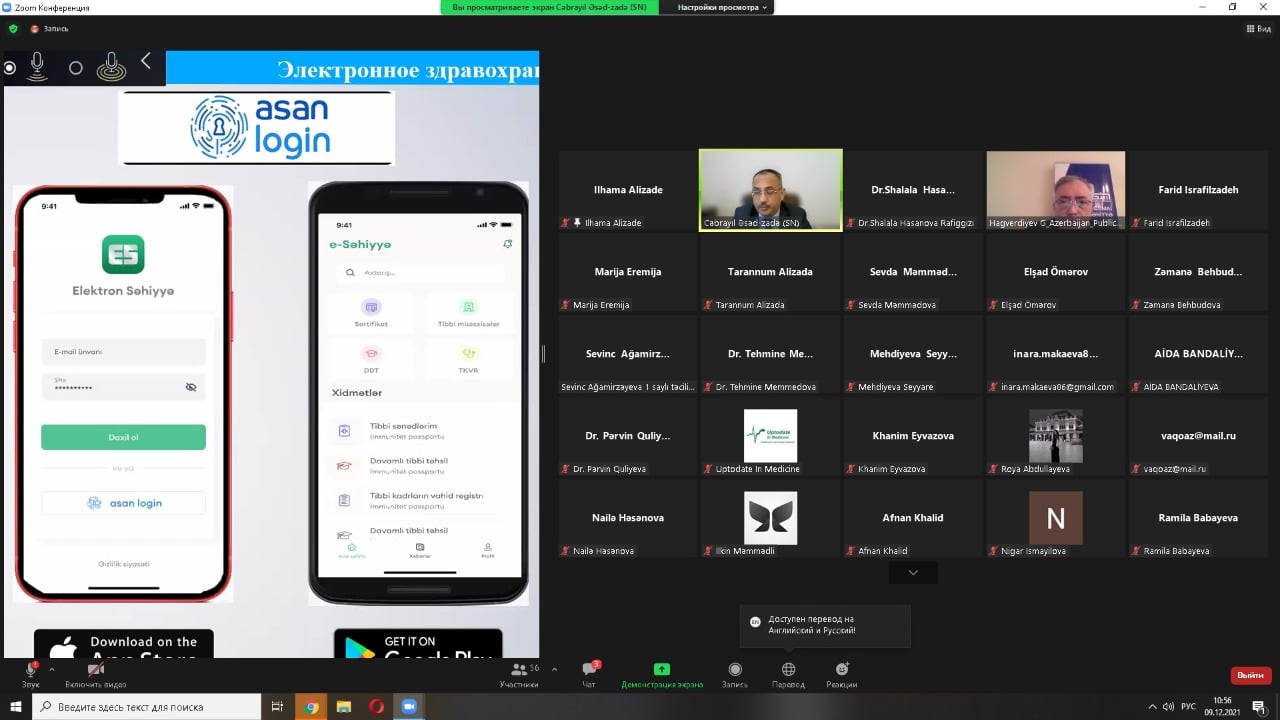Leave the meeting with Выйти
This screenshot has height=720, width=1280.
click(1249, 675)
